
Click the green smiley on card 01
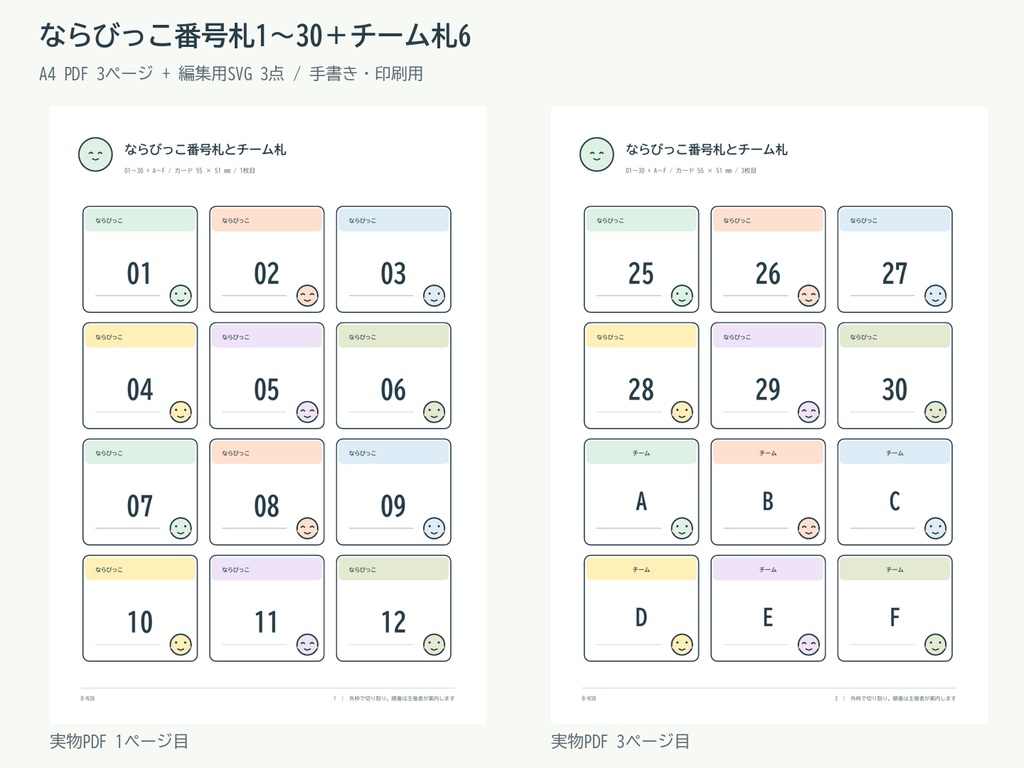181,296
